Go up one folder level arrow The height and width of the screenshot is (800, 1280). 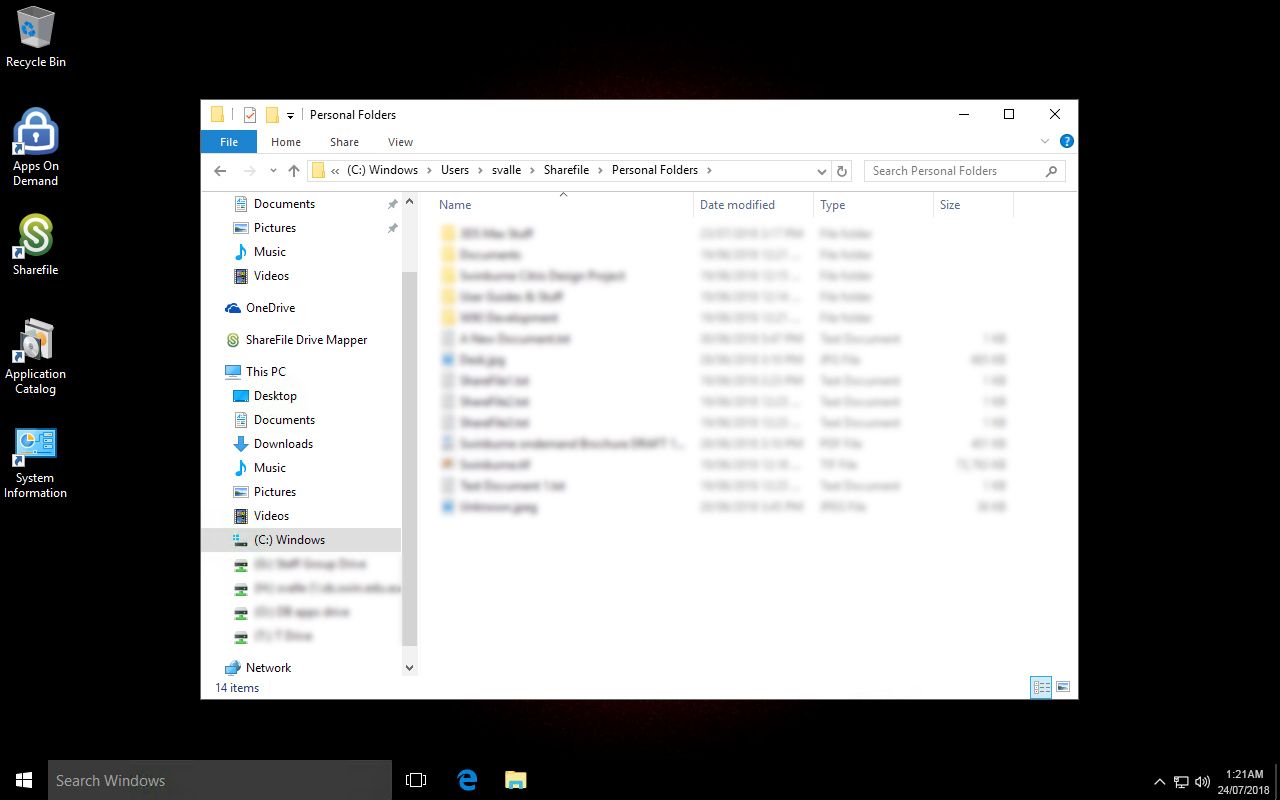coord(293,171)
